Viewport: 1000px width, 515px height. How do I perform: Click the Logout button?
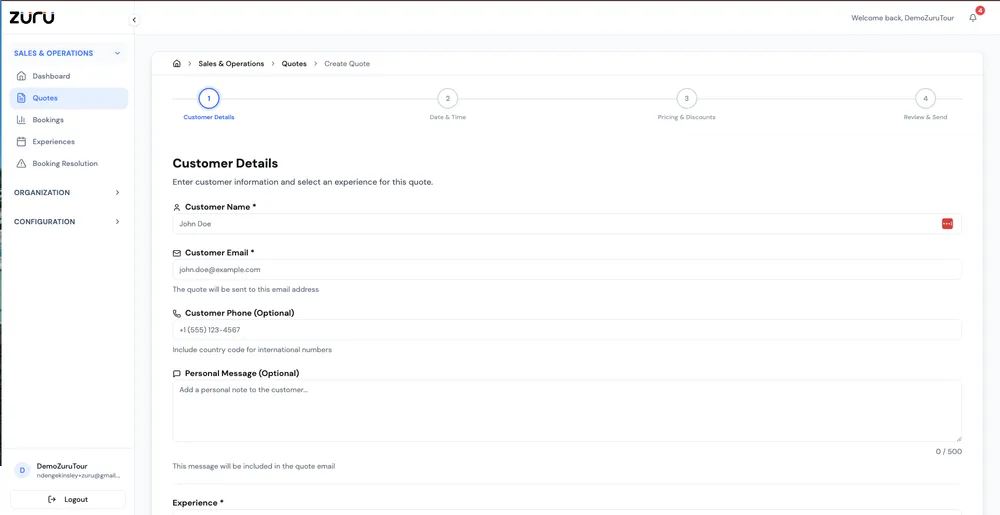pos(68,500)
